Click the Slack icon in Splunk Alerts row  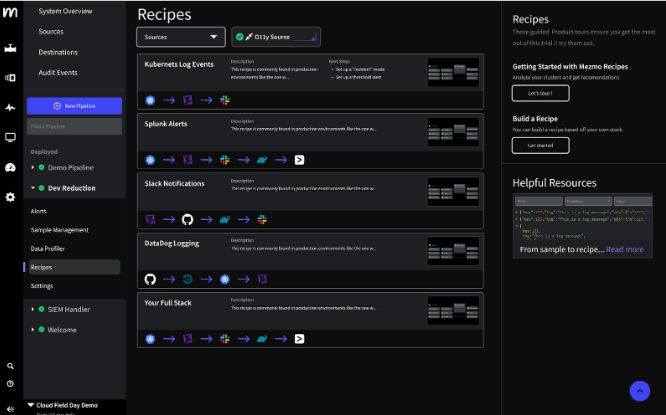pos(225,160)
